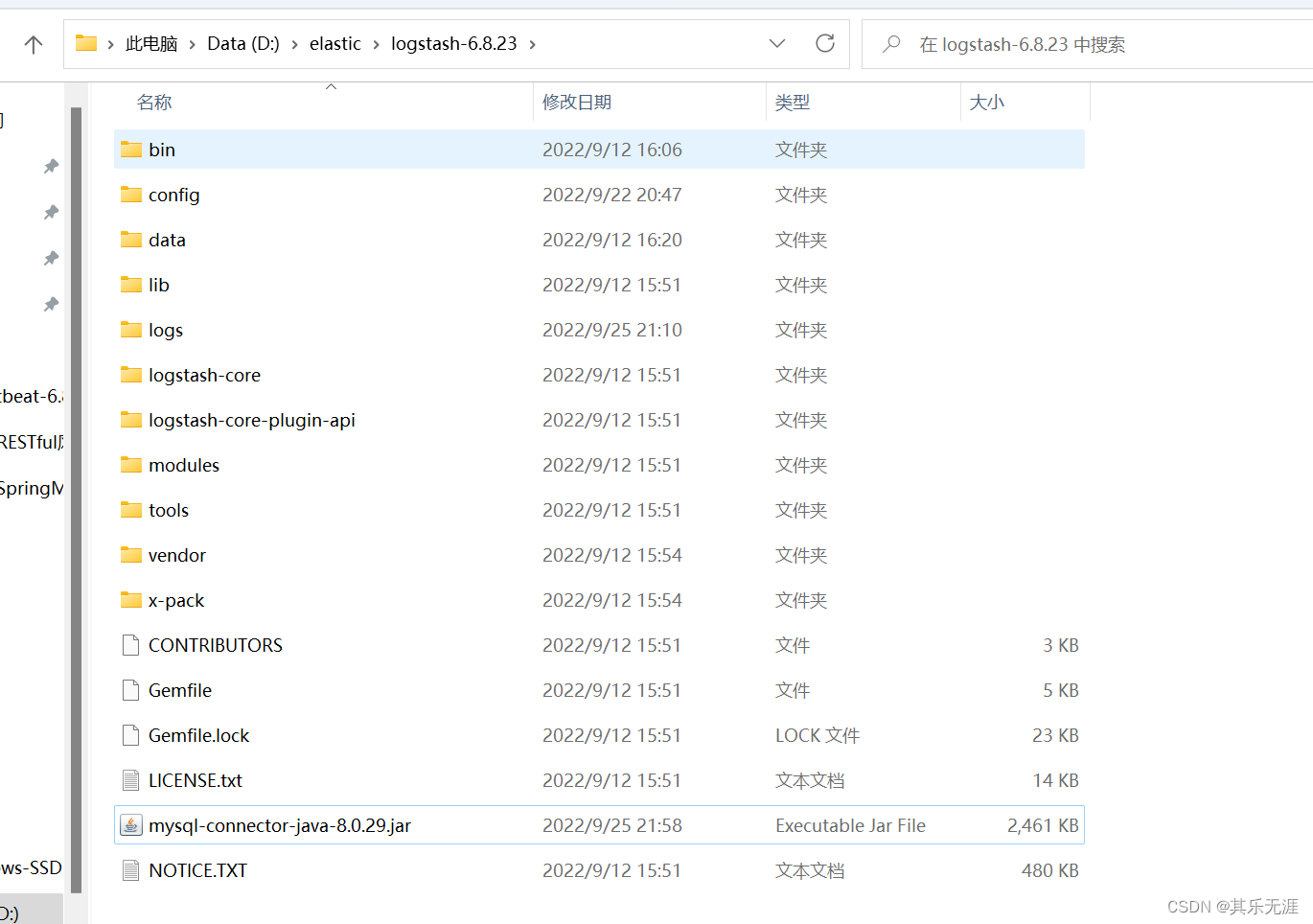
Task: Open the address history dropdown arrow
Action: [x=777, y=43]
